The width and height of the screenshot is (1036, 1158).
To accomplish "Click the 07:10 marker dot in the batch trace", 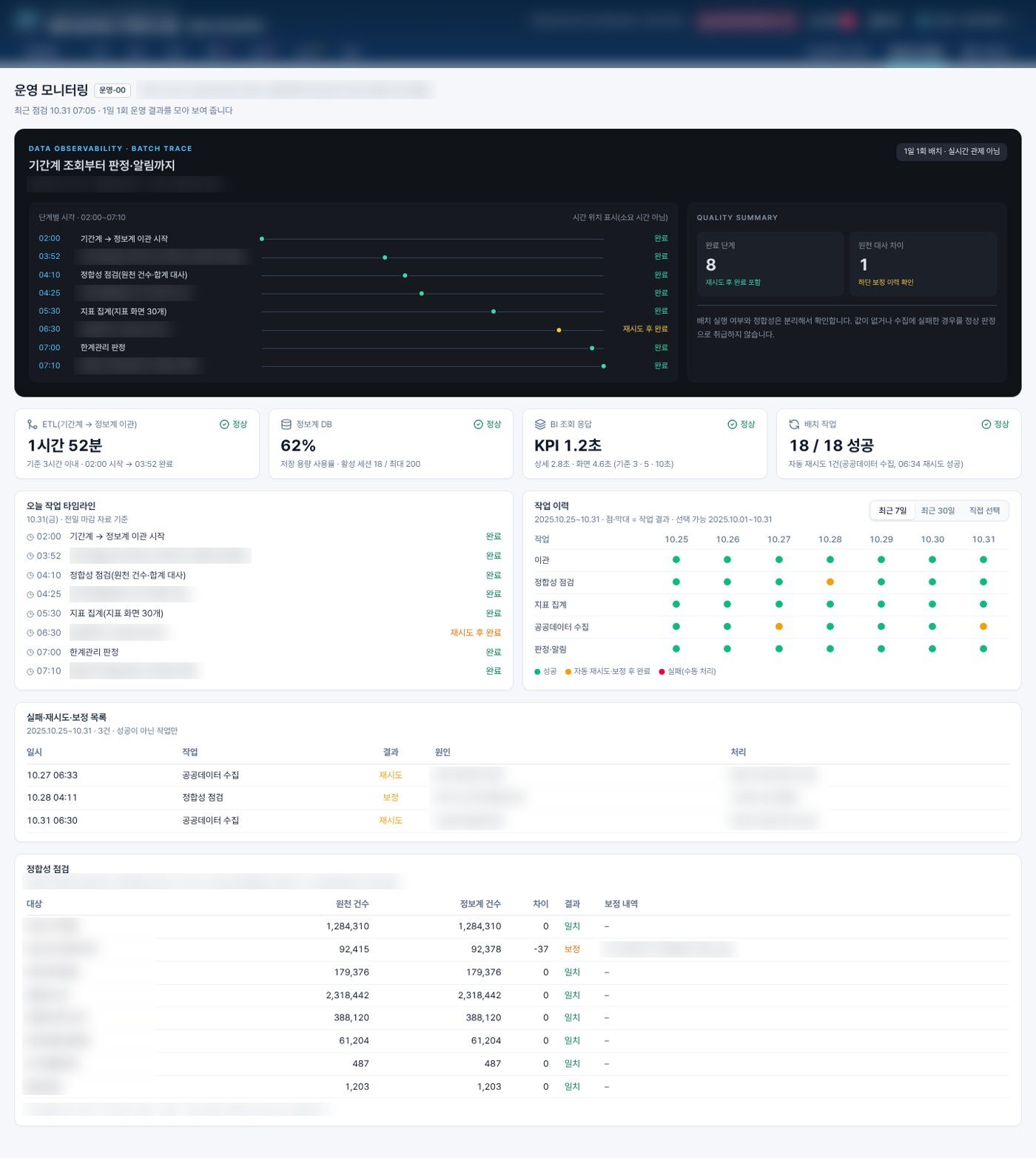I will tap(604, 366).
